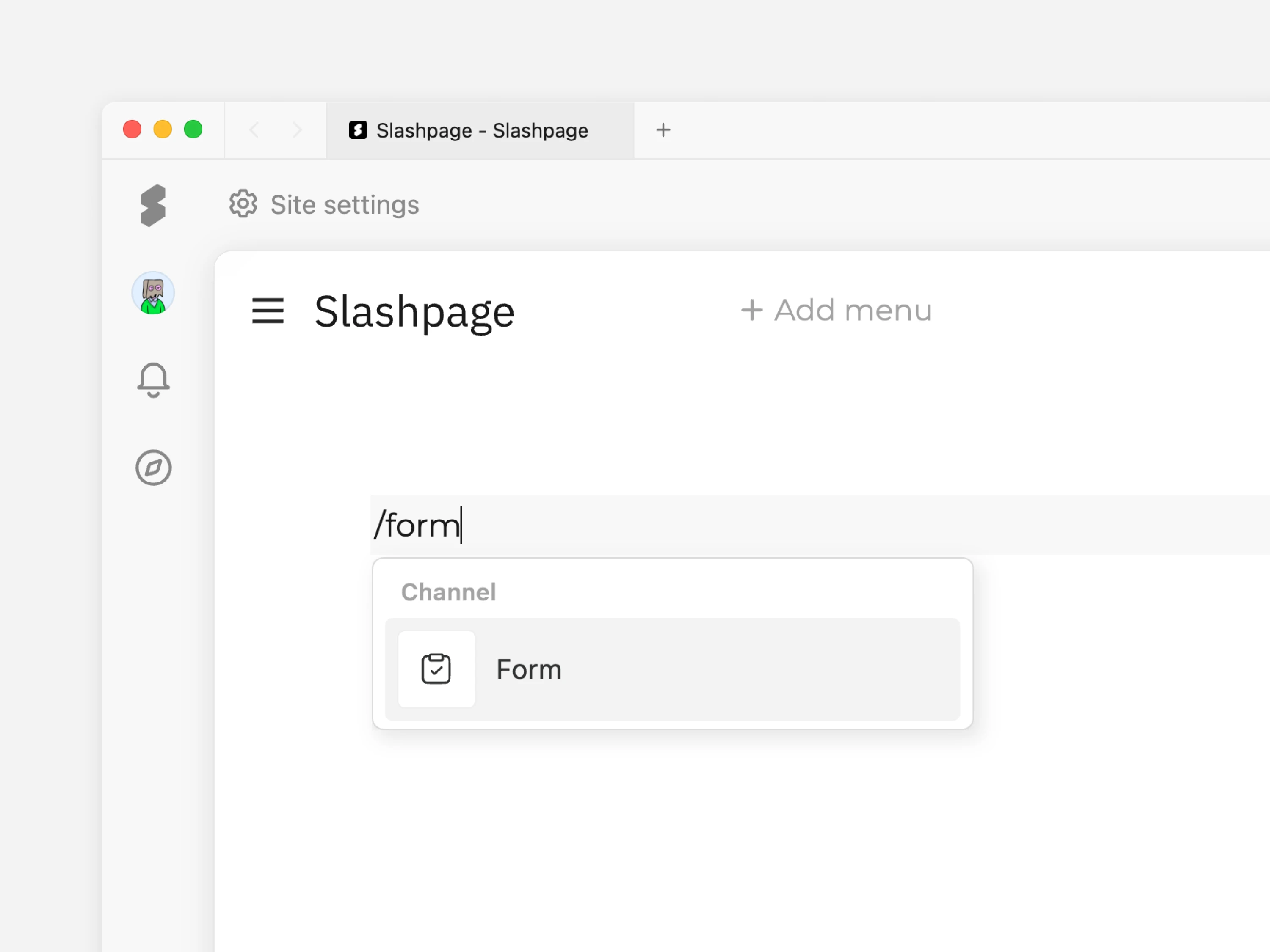Click Add menu
The height and width of the screenshot is (952, 1270).
[x=837, y=311]
